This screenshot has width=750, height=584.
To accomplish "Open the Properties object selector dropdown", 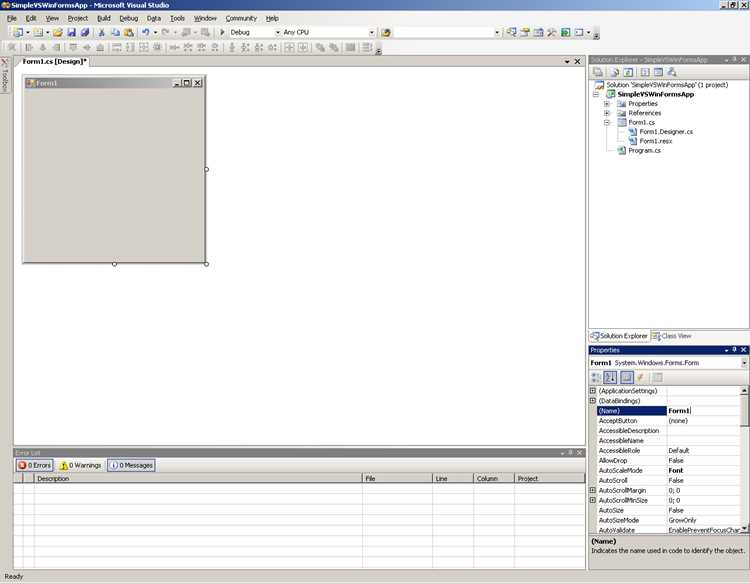I will coord(744,363).
